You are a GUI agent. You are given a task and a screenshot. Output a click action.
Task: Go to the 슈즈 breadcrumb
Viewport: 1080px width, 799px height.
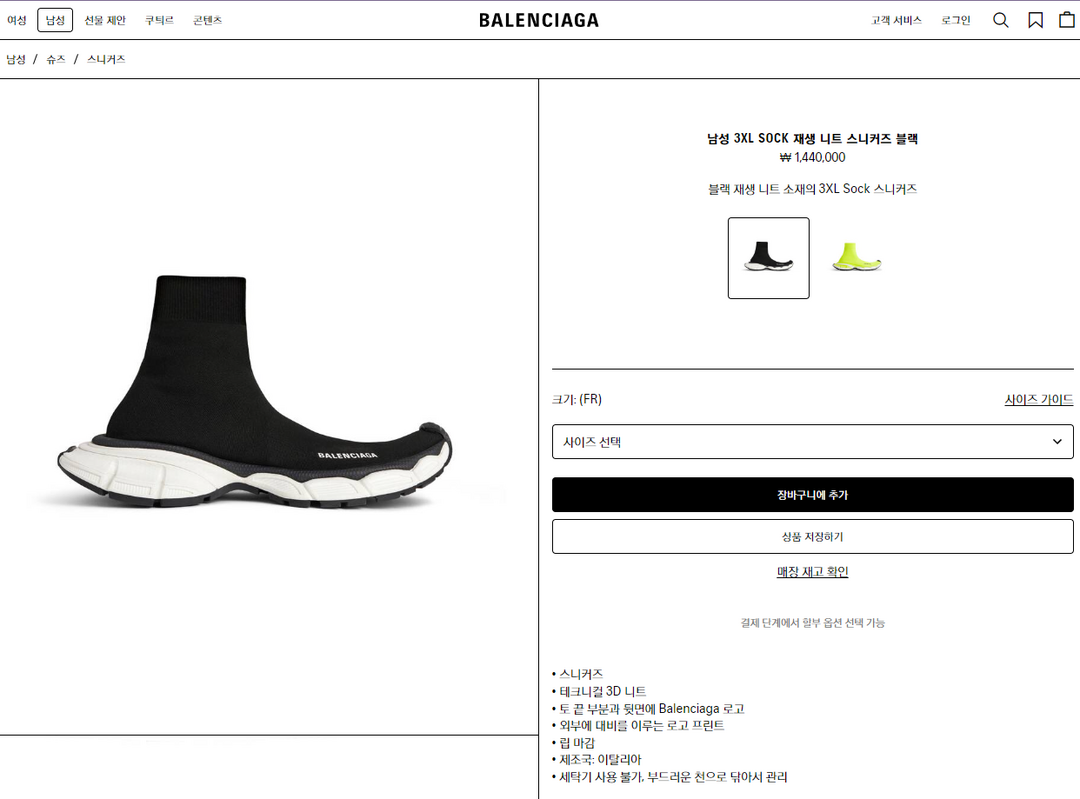(x=56, y=59)
